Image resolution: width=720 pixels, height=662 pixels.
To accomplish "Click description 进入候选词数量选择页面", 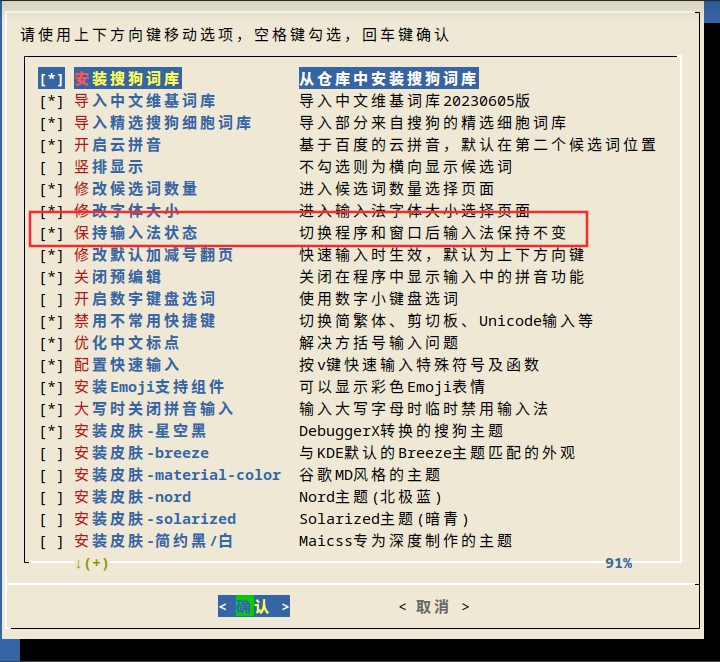I will coord(397,189).
